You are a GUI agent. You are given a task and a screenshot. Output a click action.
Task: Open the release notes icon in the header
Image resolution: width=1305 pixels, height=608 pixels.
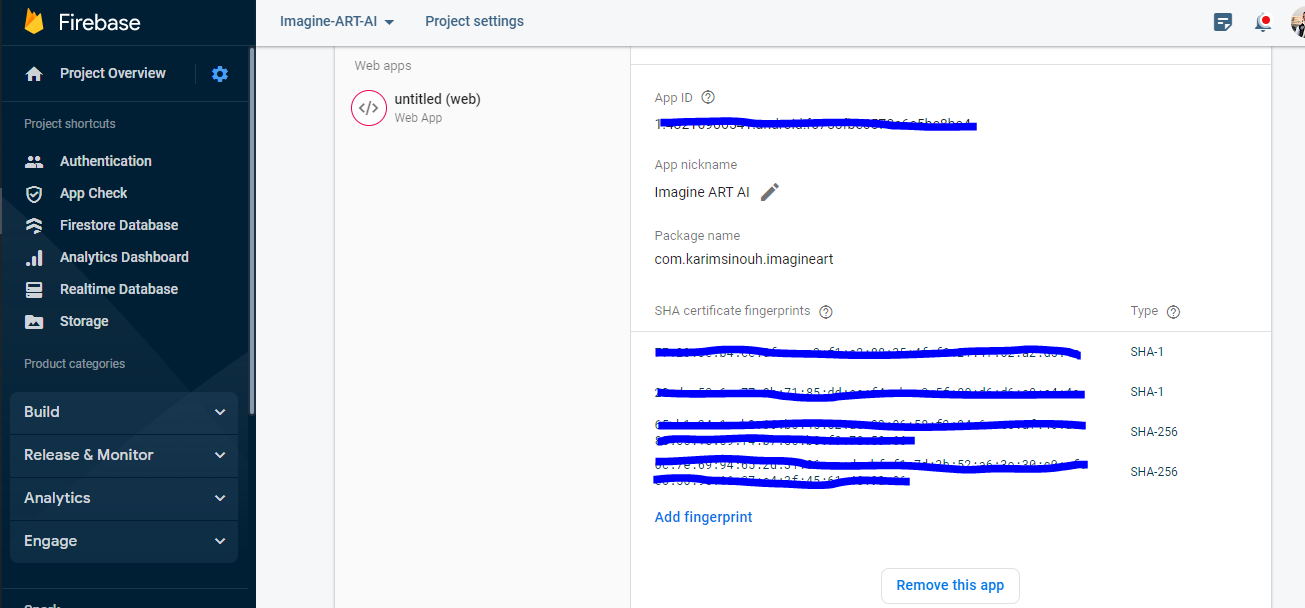click(1222, 22)
